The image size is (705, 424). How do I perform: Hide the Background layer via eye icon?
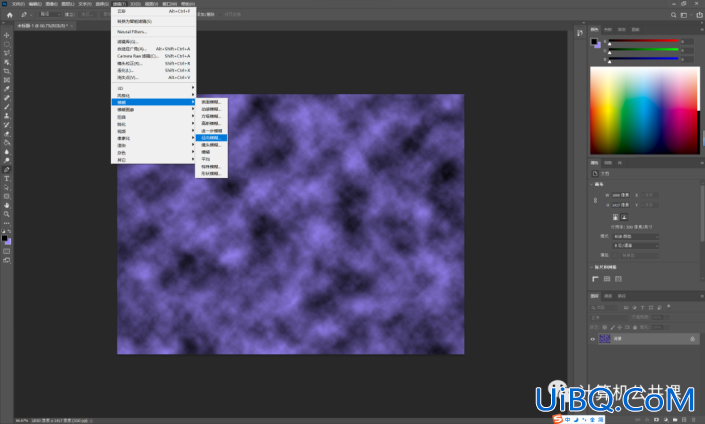click(x=593, y=339)
